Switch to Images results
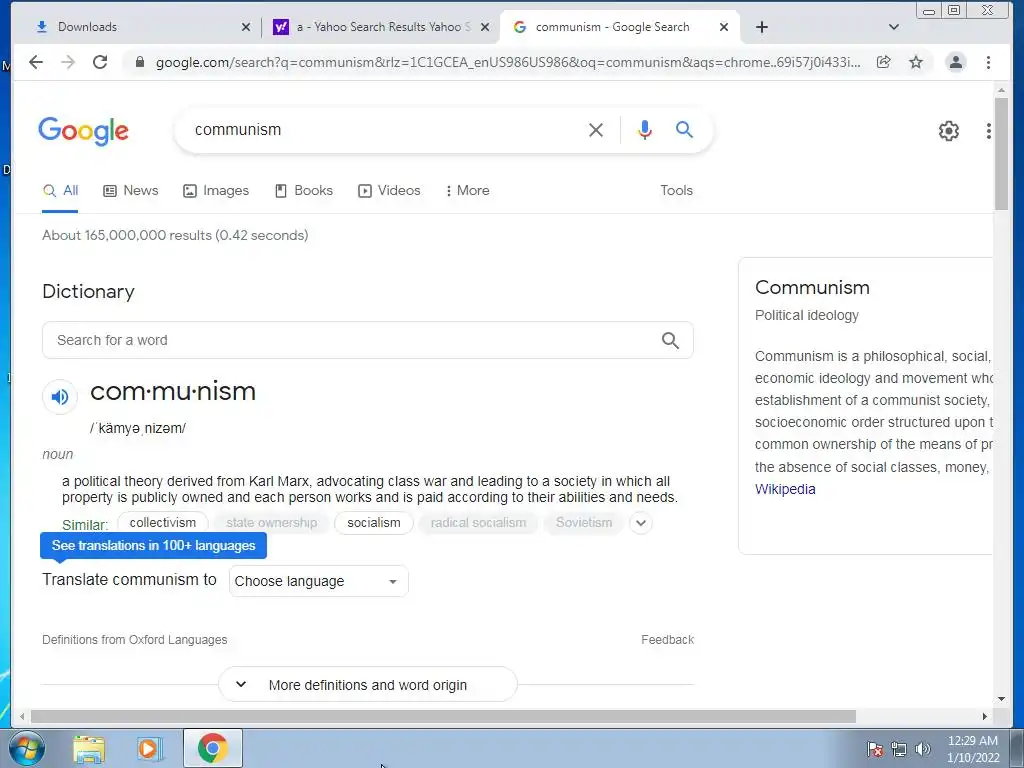The width and height of the screenshot is (1024, 768). (x=216, y=191)
